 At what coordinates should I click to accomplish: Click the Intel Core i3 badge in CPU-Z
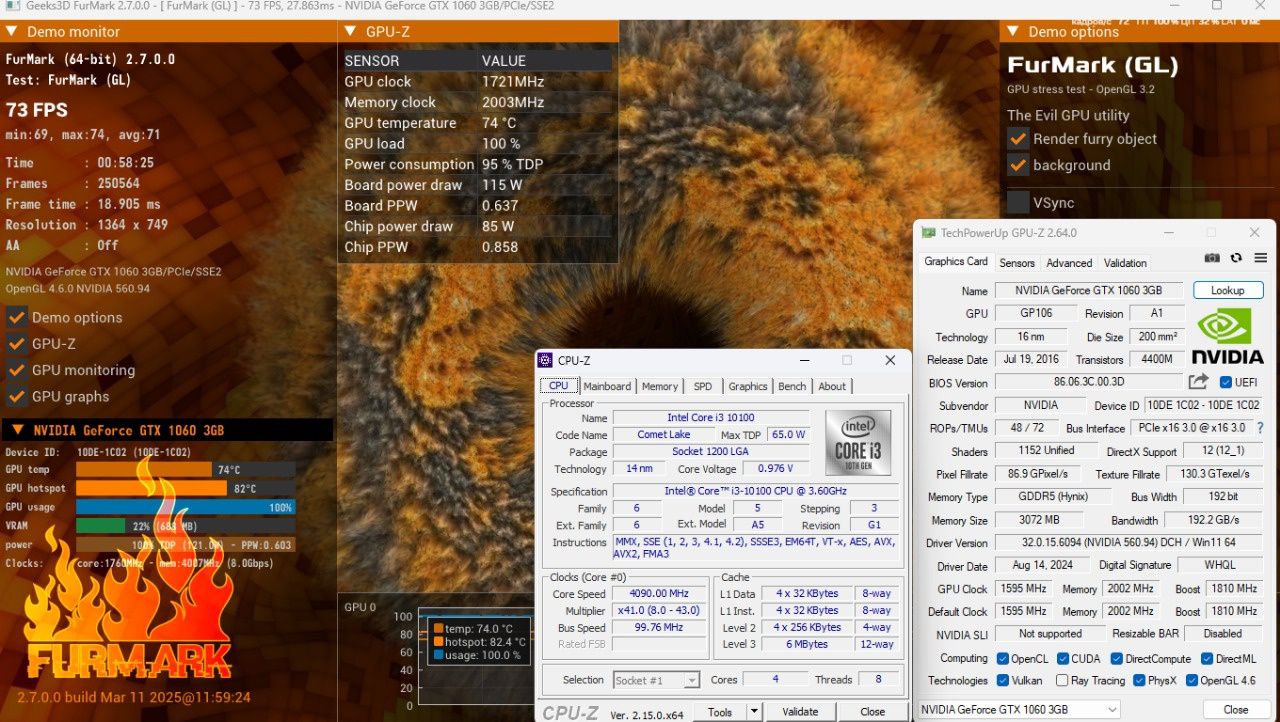tap(857, 442)
